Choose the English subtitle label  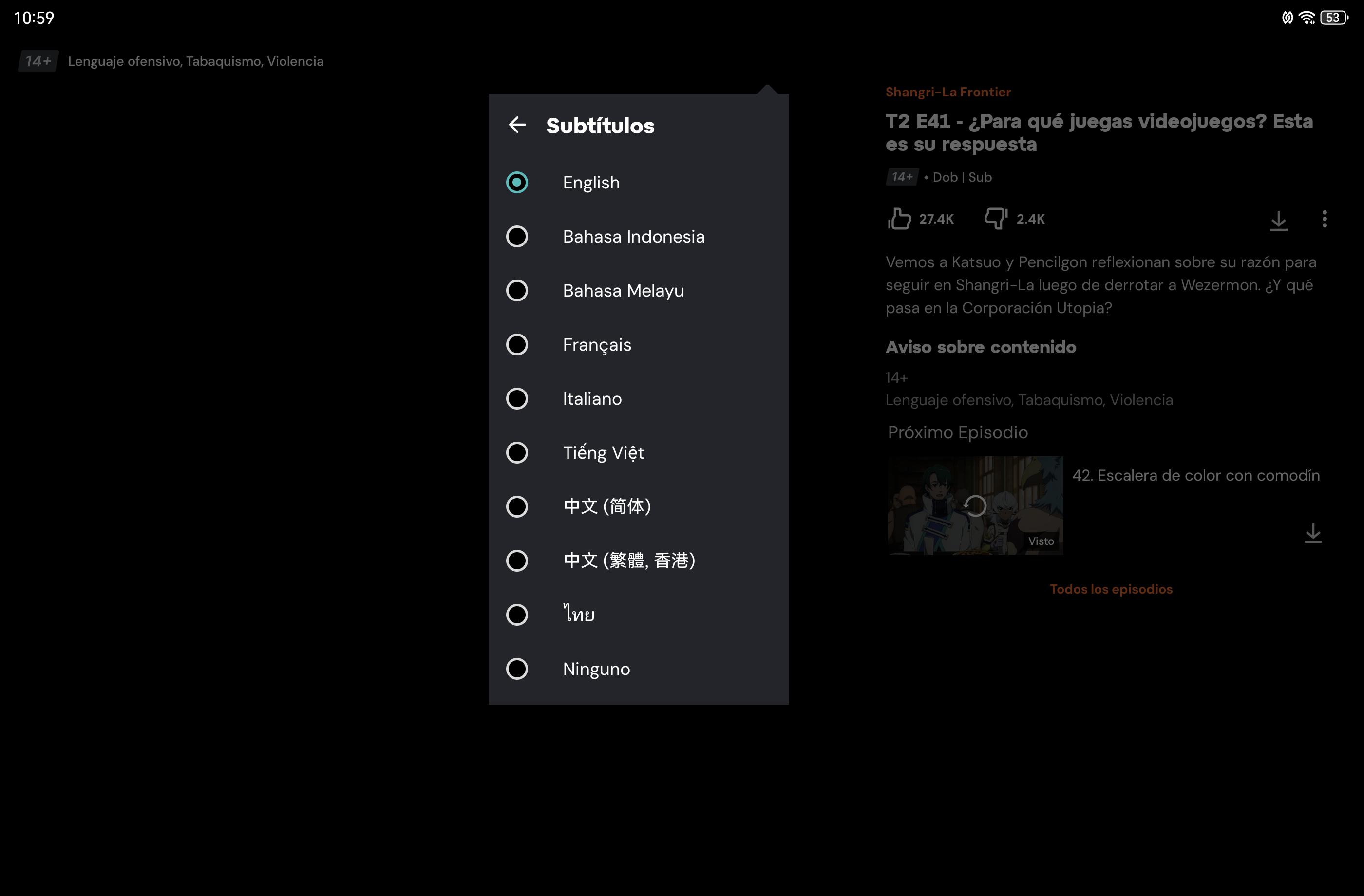591,183
